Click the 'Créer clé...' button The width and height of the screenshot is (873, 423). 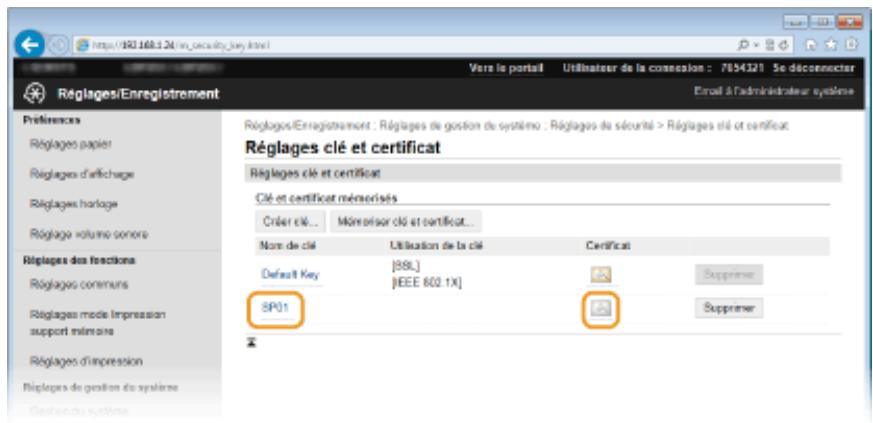tap(290, 222)
